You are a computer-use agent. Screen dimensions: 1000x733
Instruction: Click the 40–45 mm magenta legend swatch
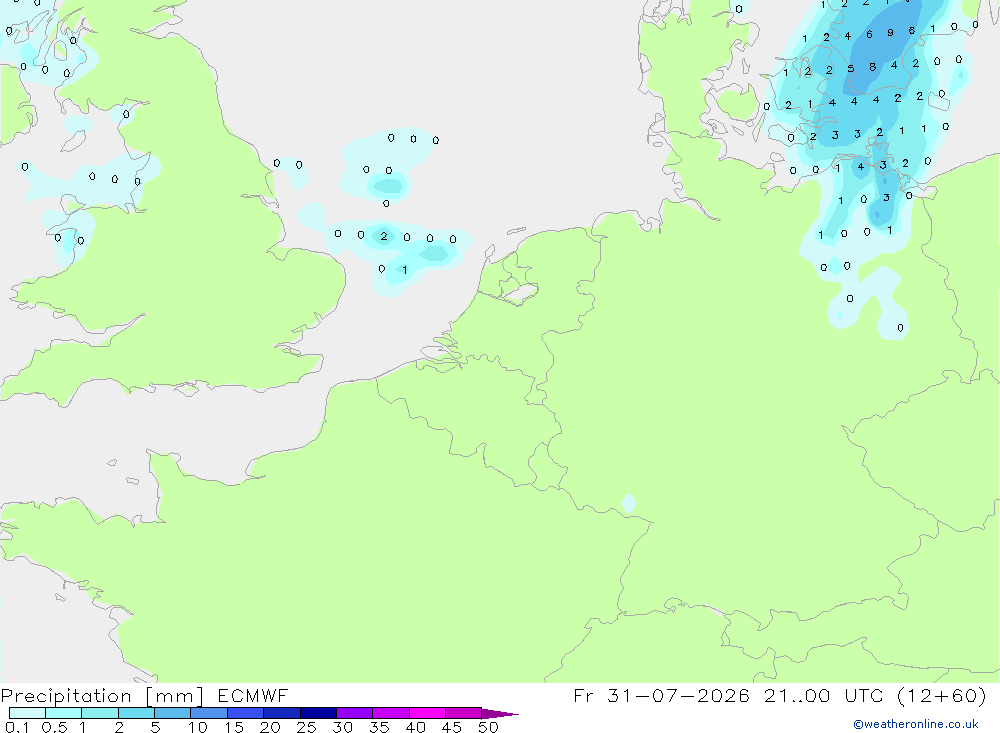click(427, 713)
